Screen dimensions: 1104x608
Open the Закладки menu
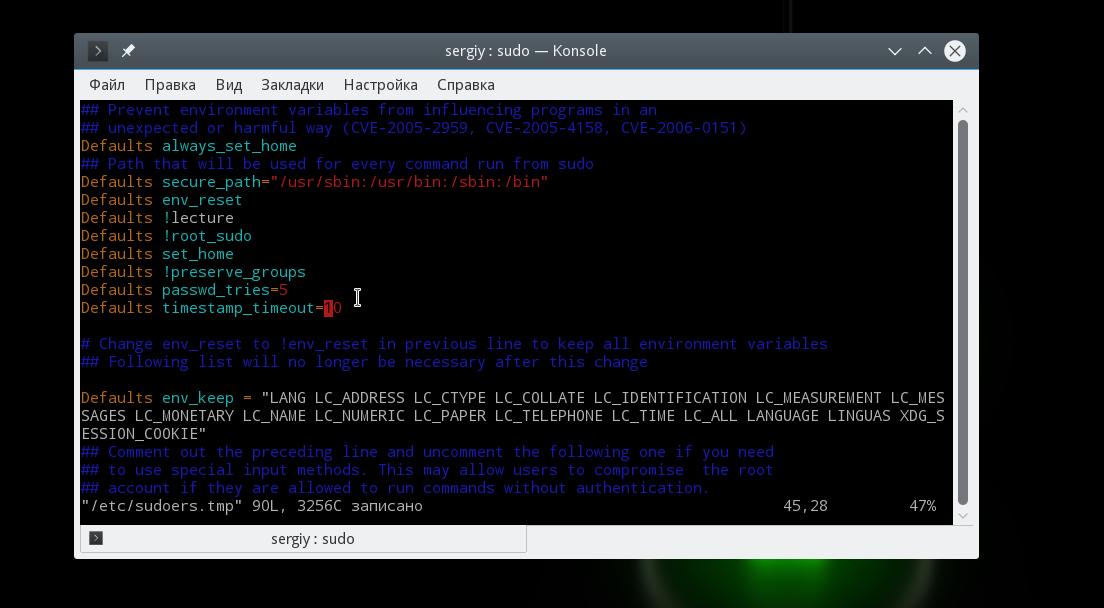pyautogui.click(x=292, y=85)
